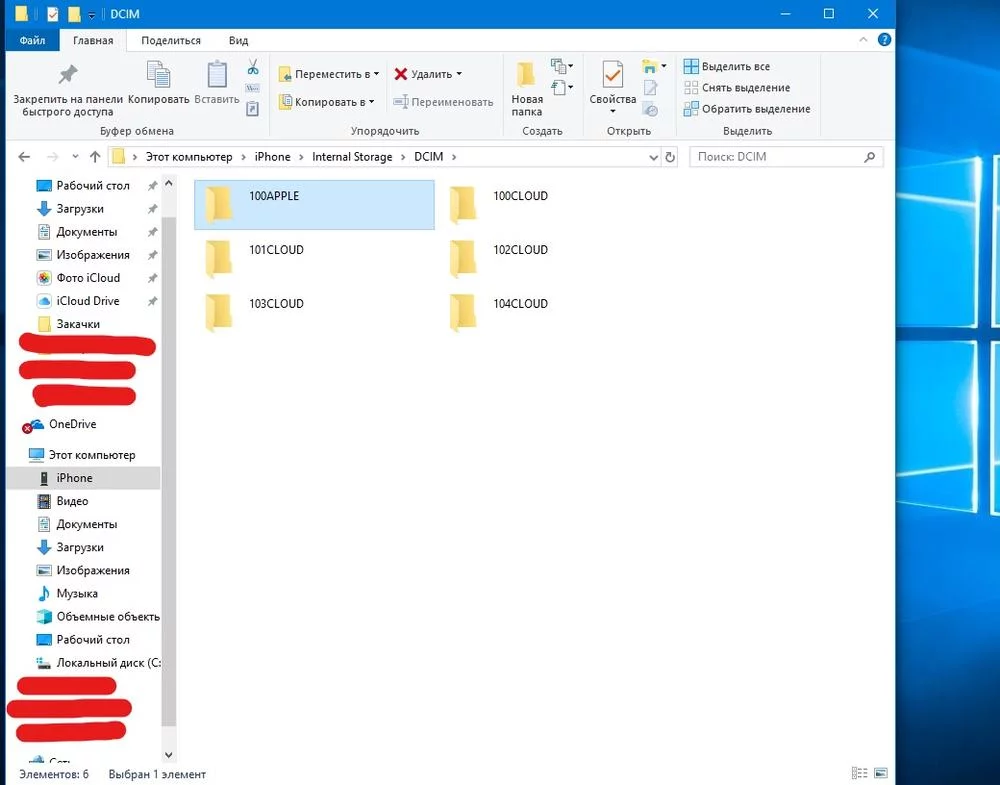Click the Paste clipboard icon

pyautogui.click(x=217, y=74)
